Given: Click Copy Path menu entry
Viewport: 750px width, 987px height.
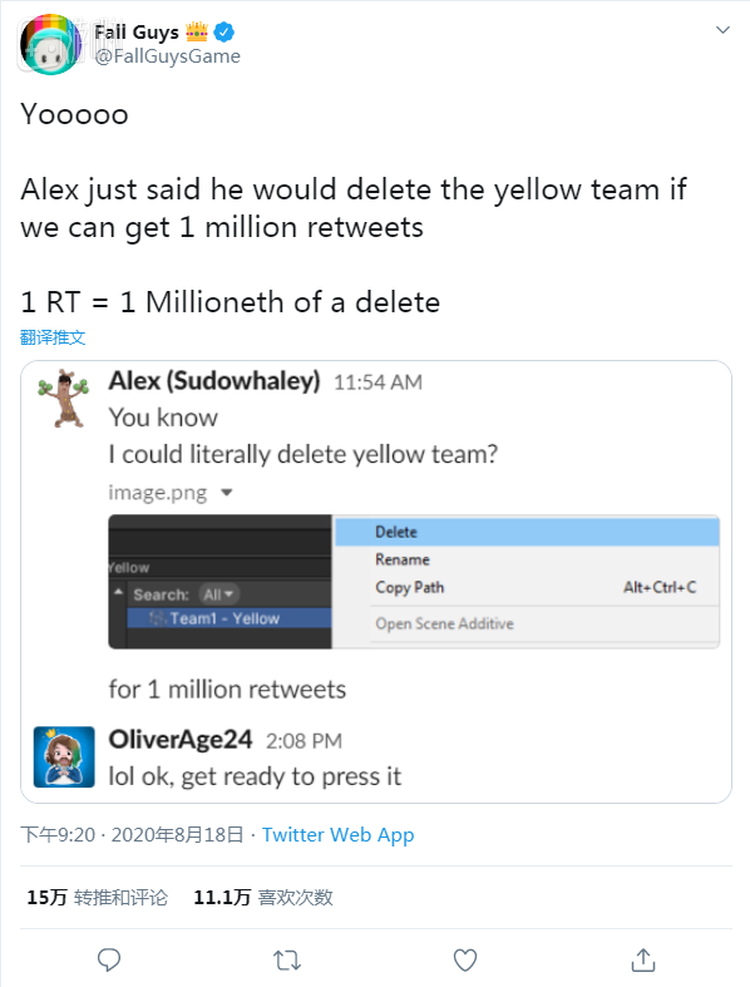Looking at the screenshot, I should click(x=409, y=587).
